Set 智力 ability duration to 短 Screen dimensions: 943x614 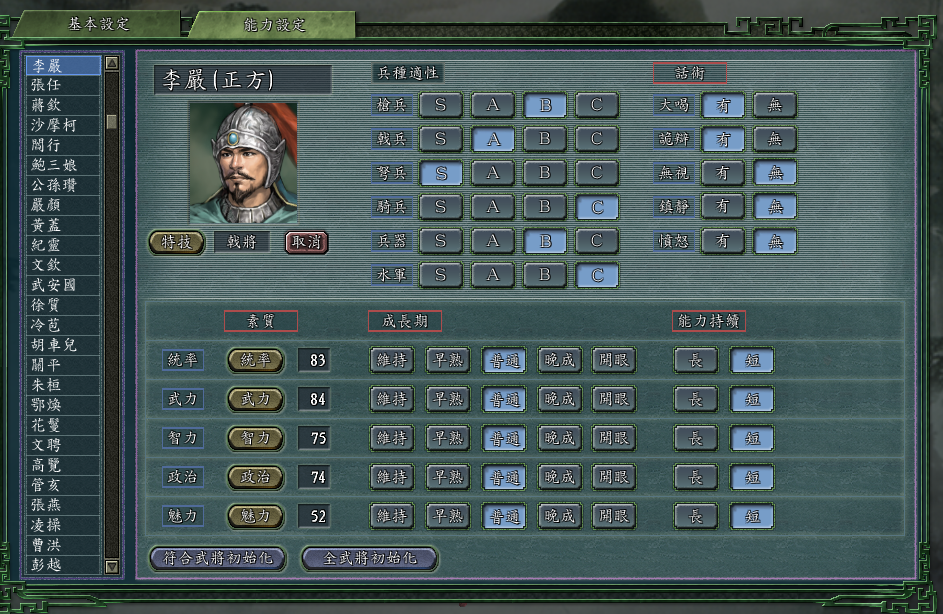click(x=752, y=438)
